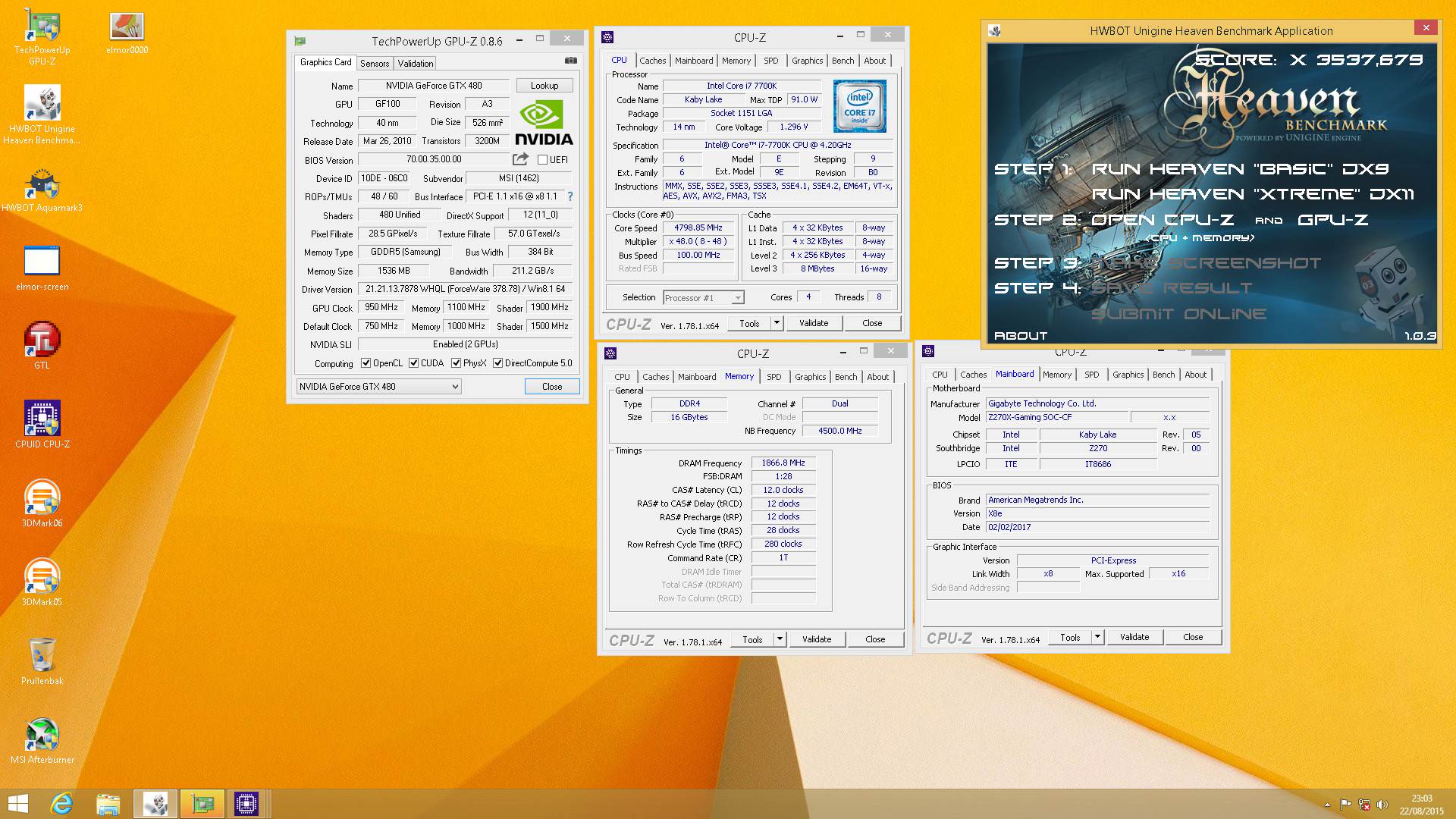
Task: Click SUBMIT ONLINE in Heaven app
Action: 1179,314
